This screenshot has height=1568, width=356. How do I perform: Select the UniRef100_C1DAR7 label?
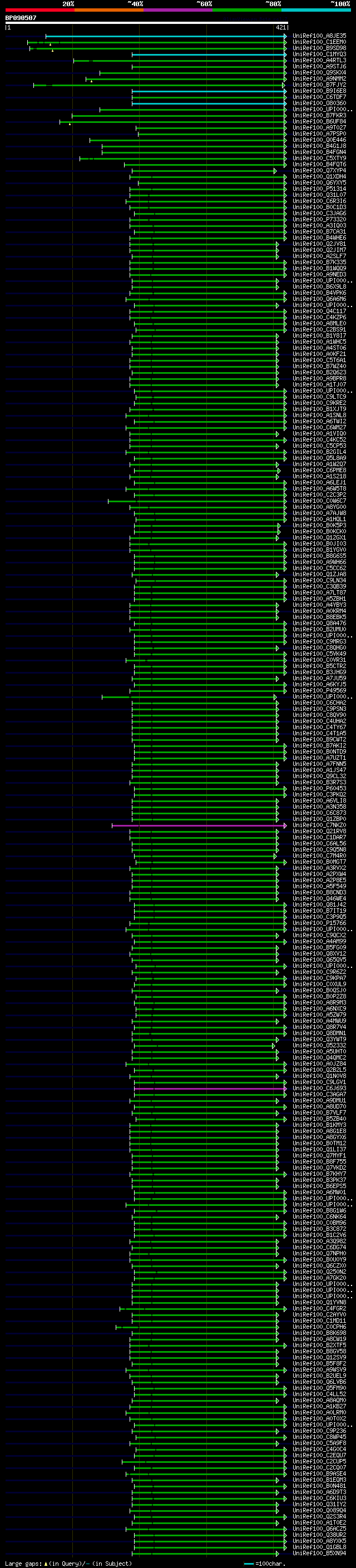[x=319, y=838]
